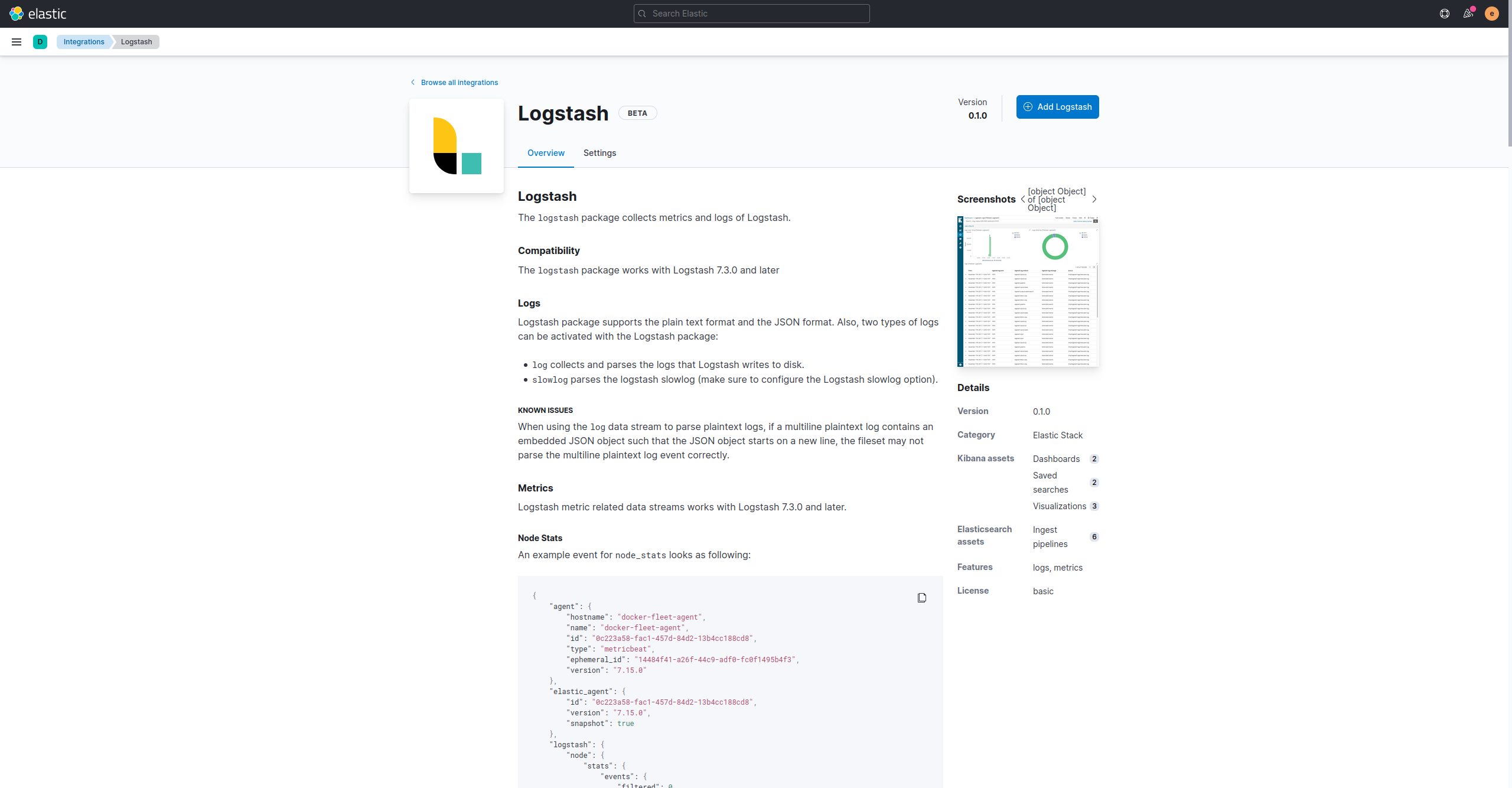Click the Integrations breadcrumb
The height and width of the screenshot is (788, 1512).
pos(84,42)
